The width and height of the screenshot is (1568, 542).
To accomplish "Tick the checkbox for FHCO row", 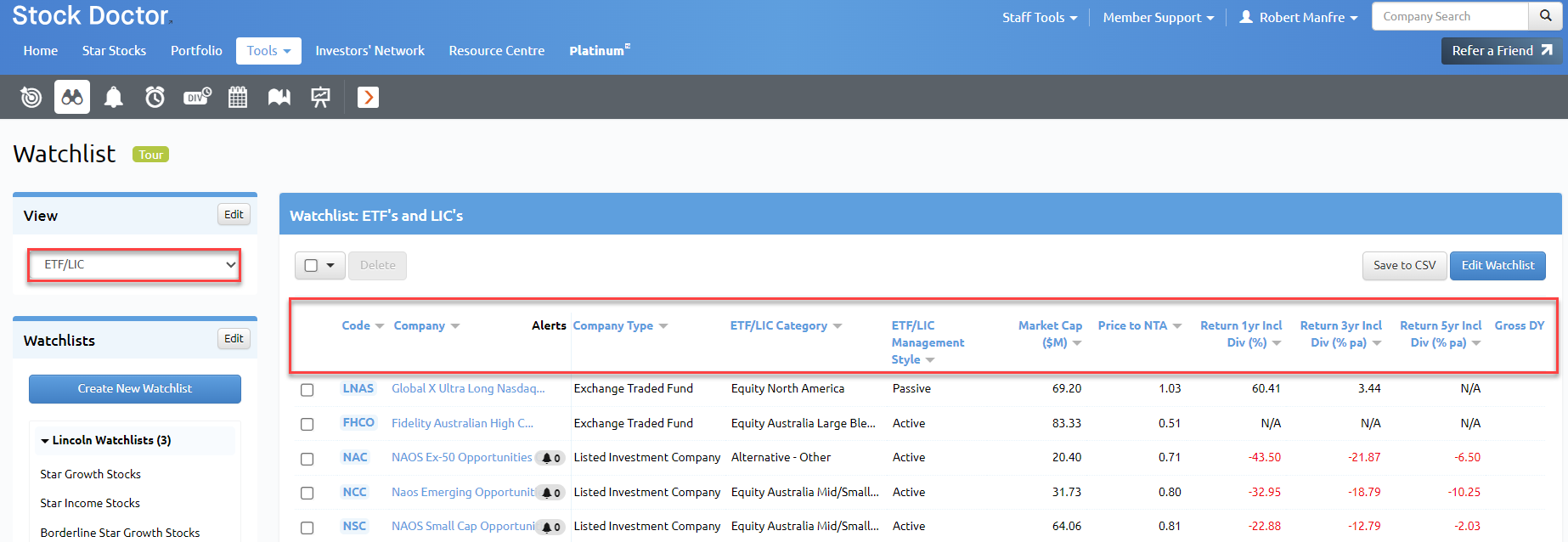I will (x=307, y=424).
